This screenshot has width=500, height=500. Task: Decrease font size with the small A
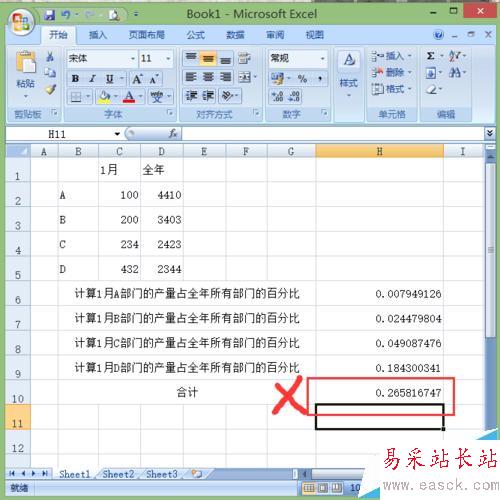154,79
